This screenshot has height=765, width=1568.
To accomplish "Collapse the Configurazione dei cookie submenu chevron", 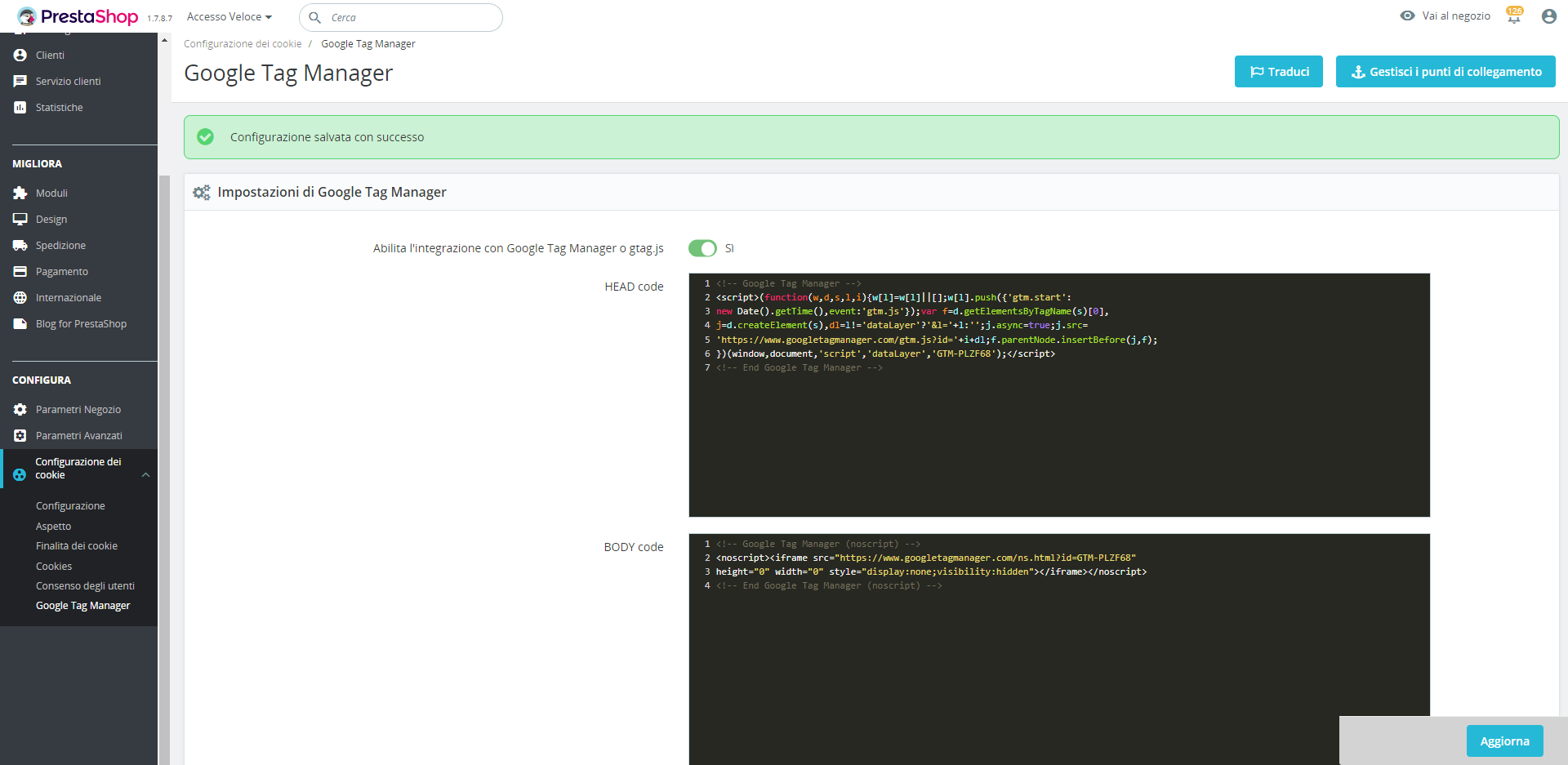I will pyautogui.click(x=145, y=475).
